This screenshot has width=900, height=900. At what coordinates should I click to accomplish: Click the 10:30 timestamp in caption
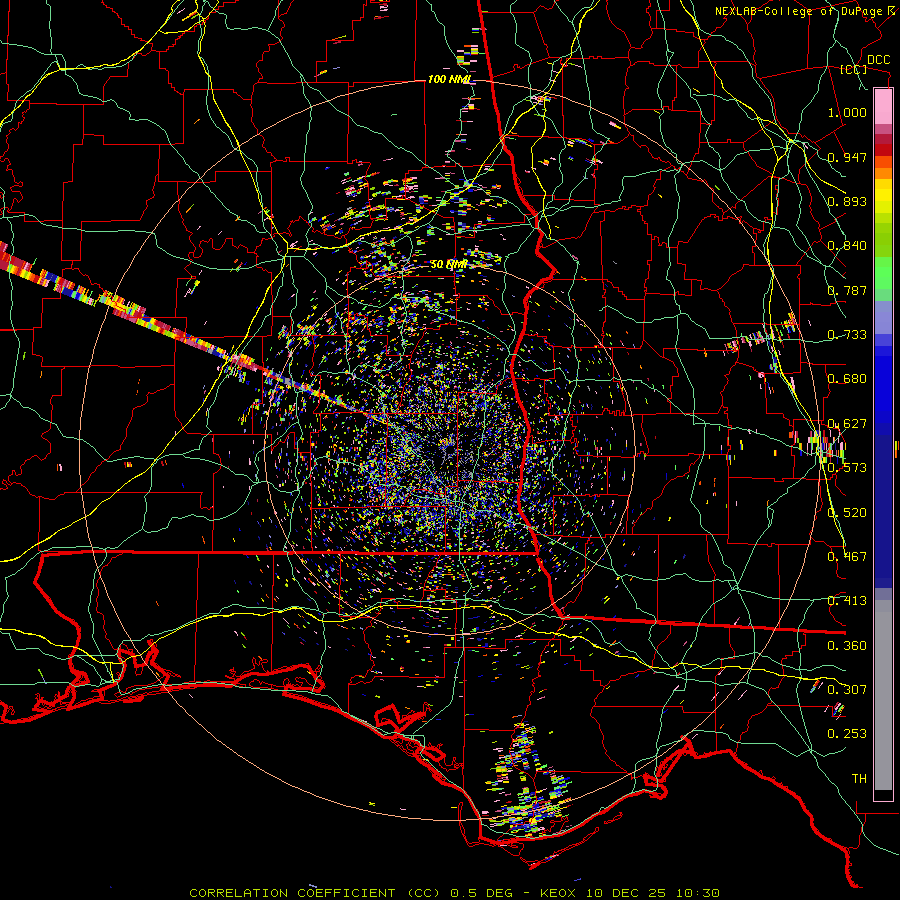[x=697, y=893]
